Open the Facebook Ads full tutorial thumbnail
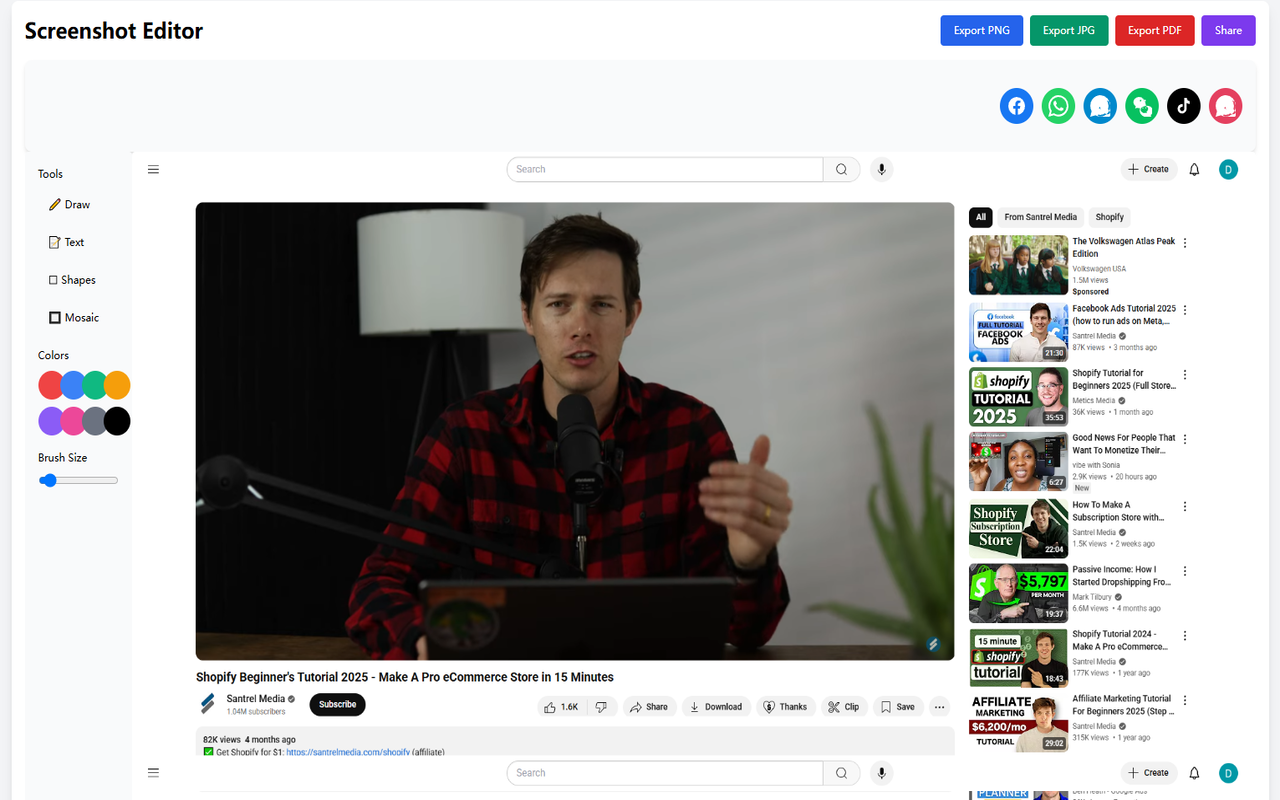The width and height of the screenshot is (1280, 800). click(x=1018, y=332)
